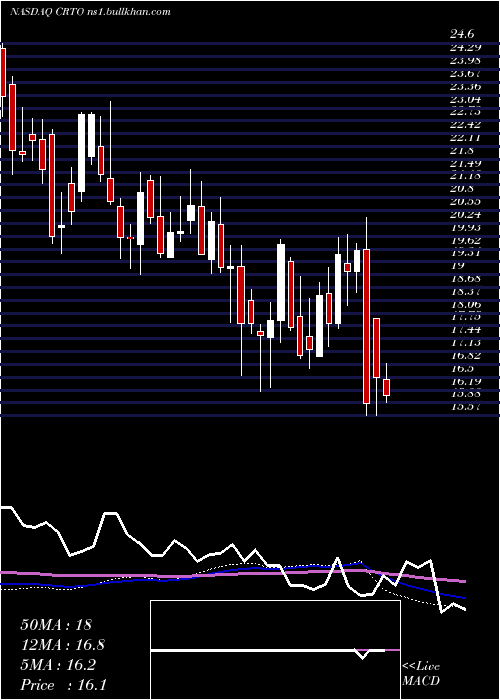Click the 24.6 price axis label
This screenshot has height=700, width=500.
click(x=462, y=34)
